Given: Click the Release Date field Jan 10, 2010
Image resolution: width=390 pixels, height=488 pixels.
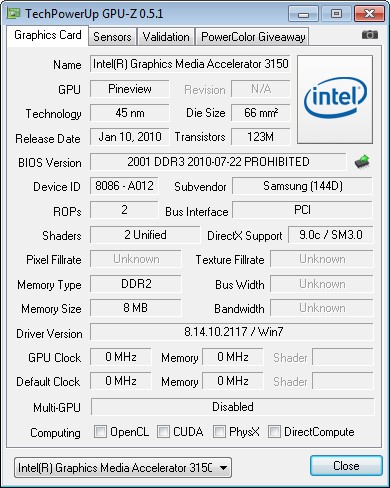Looking at the screenshot, I should click(x=130, y=137).
